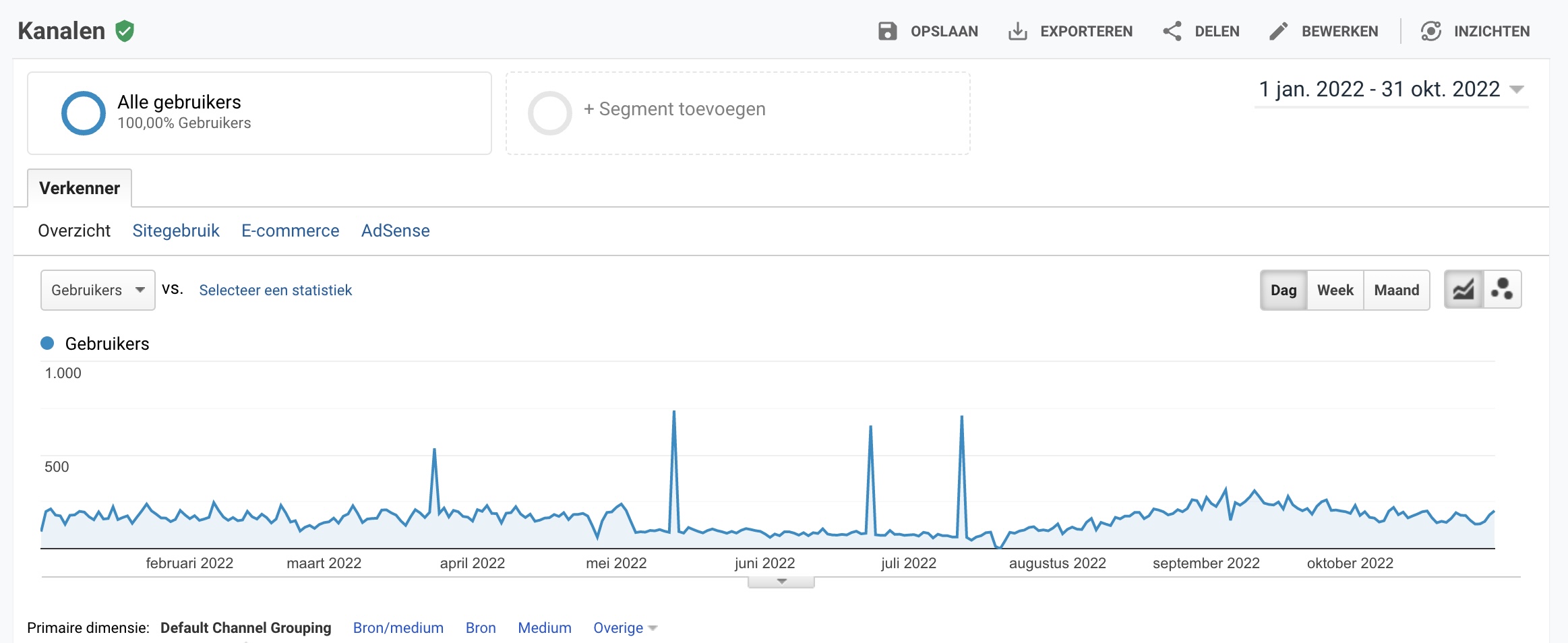Select Bron as primary dimension
1568x643 pixels.
[481, 627]
